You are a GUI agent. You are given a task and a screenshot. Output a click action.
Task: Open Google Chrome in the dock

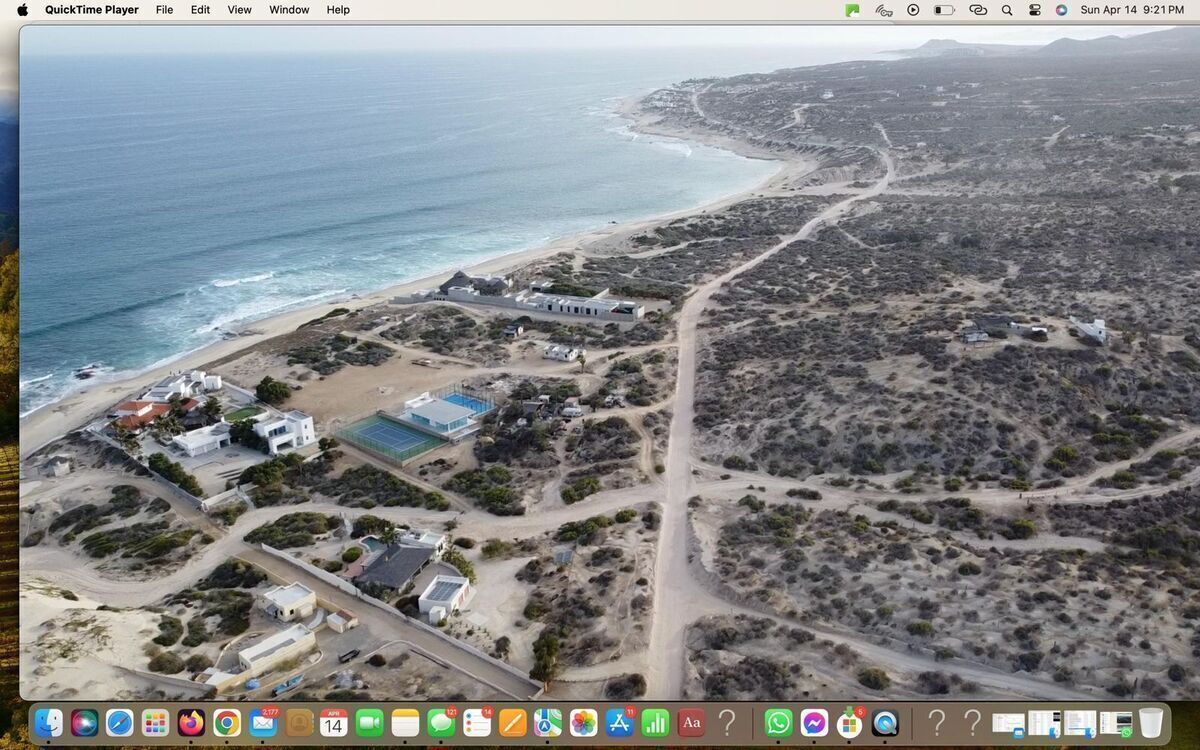tap(227, 722)
